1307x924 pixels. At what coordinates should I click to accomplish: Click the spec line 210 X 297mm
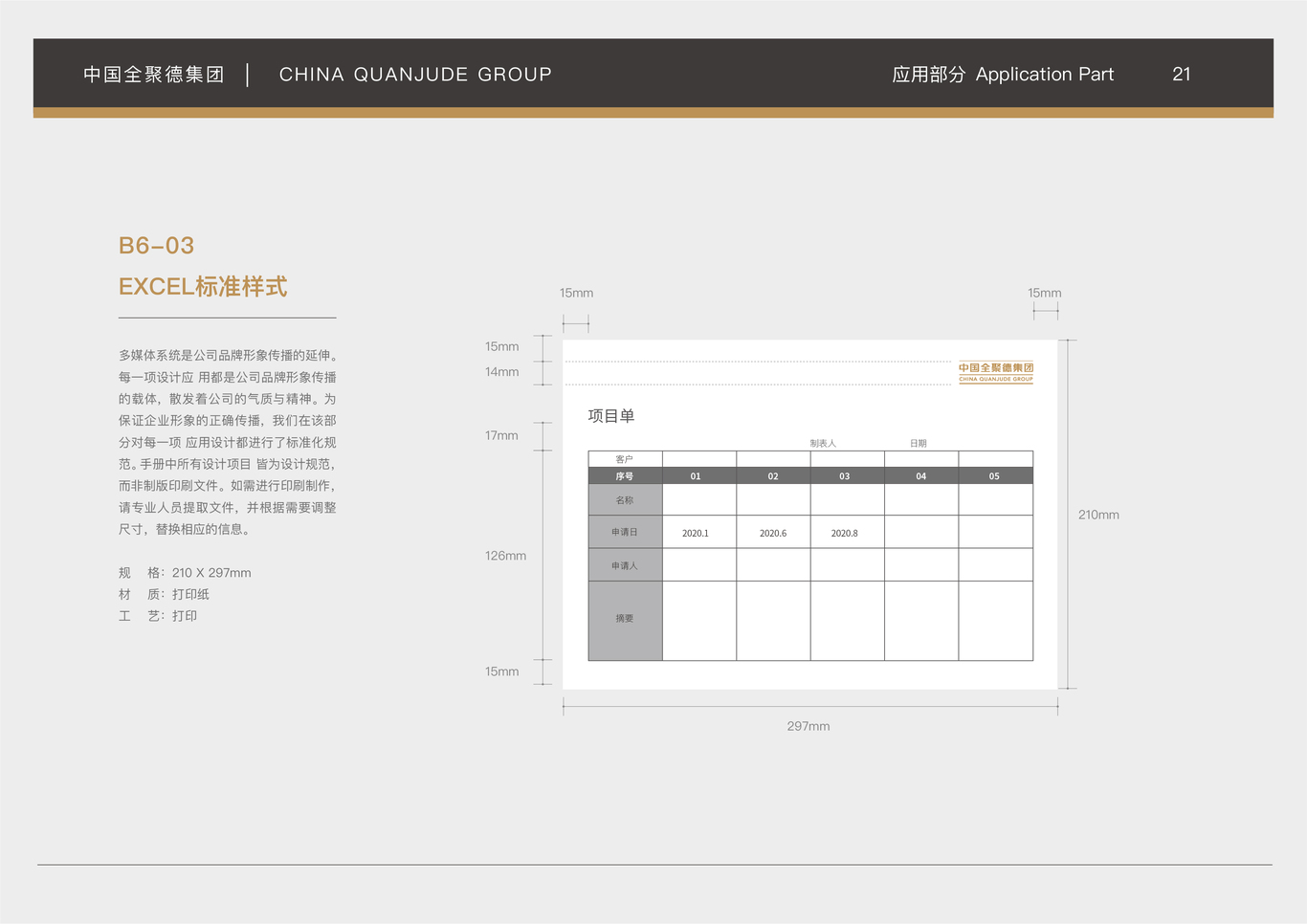185,573
